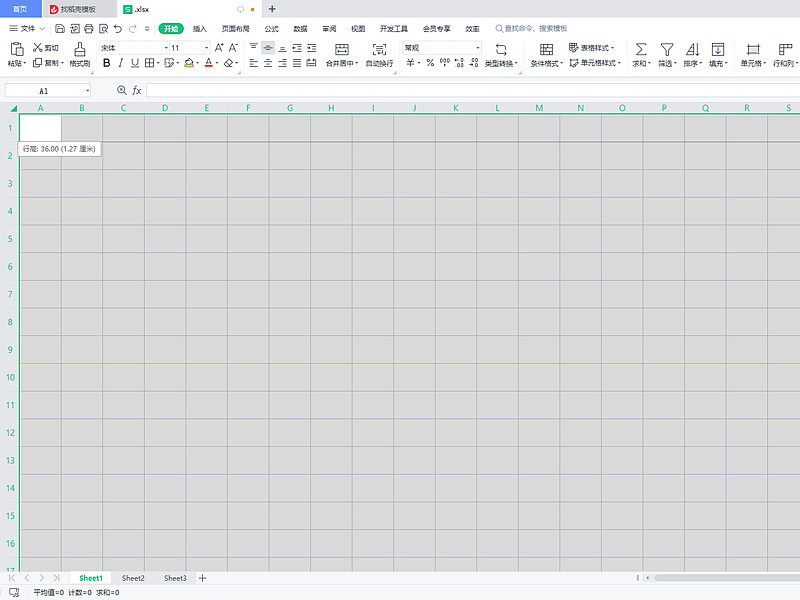Redo the last undone action
The height and width of the screenshot is (600, 800).
[x=133, y=29]
